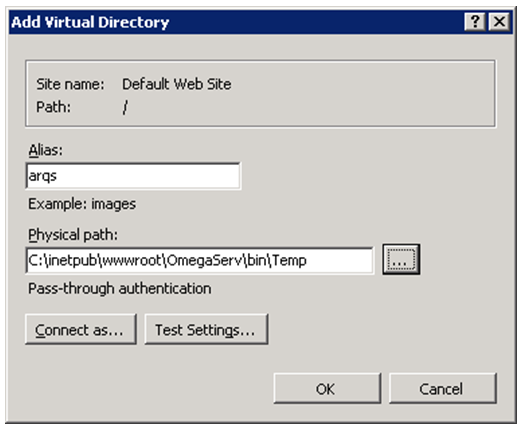This screenshot has width=520, height=425.
Task: Click the question mark help icon
Action: pos(475,22)
